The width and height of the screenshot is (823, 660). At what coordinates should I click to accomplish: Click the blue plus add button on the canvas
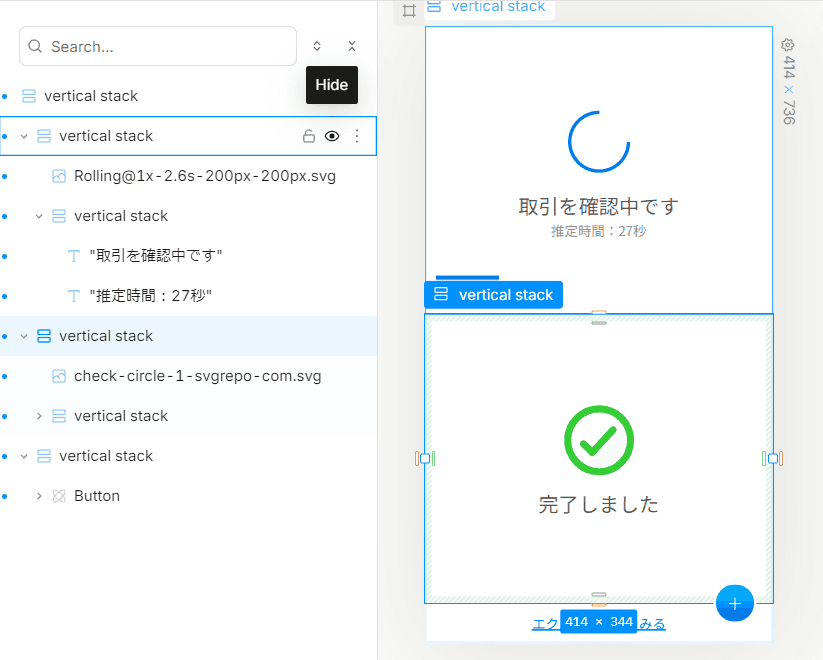(735, 603)
